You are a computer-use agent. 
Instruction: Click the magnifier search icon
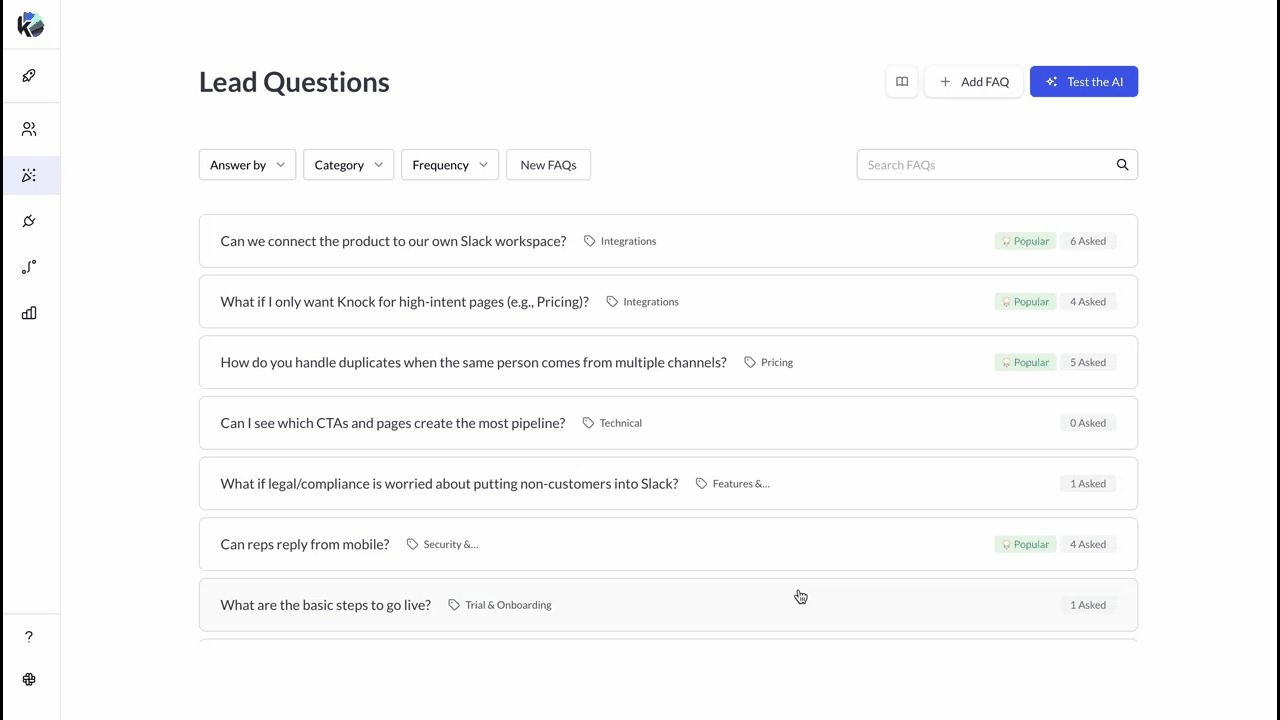(x=1122, y=165)
